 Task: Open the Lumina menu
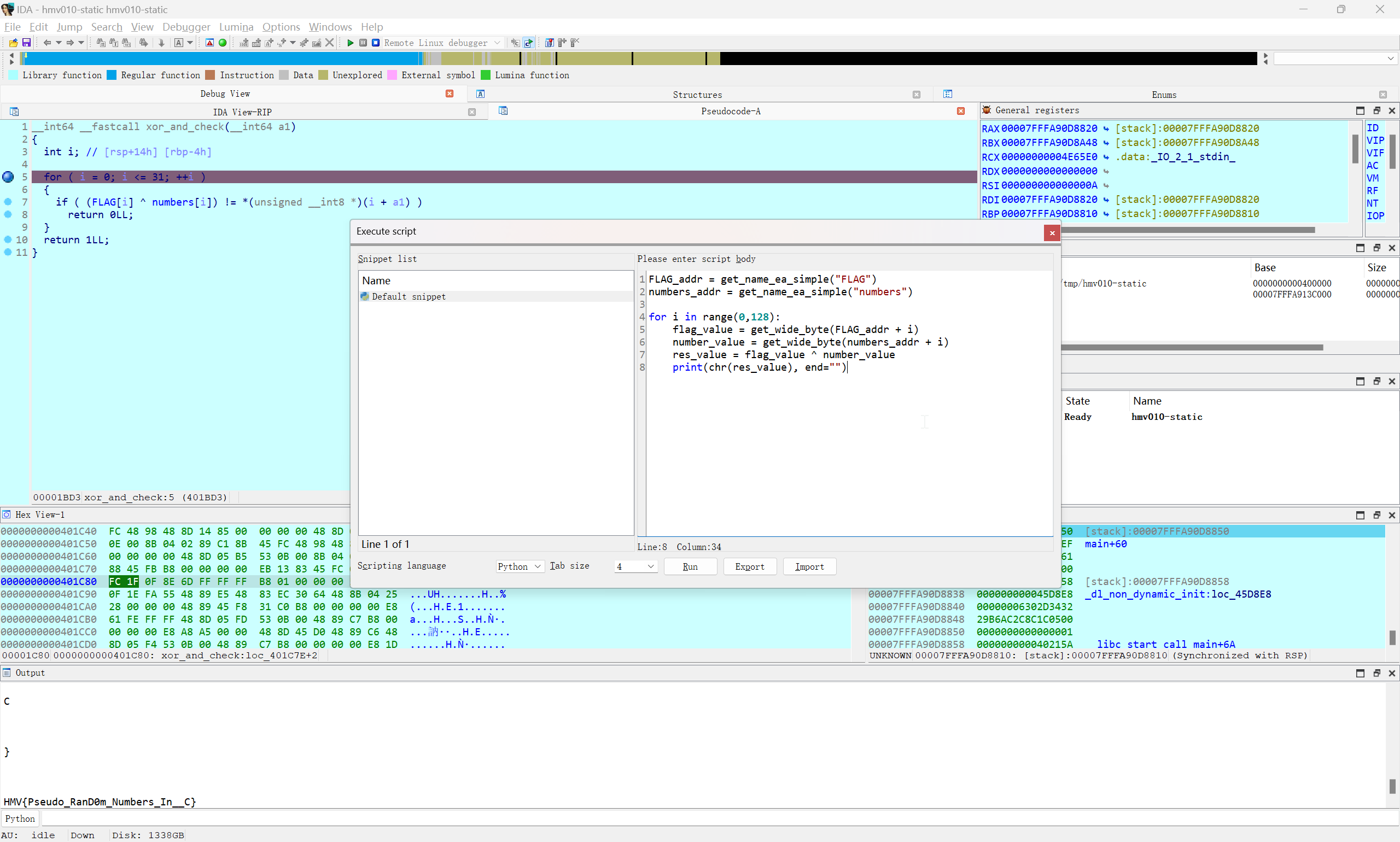(x=236, y=27)
